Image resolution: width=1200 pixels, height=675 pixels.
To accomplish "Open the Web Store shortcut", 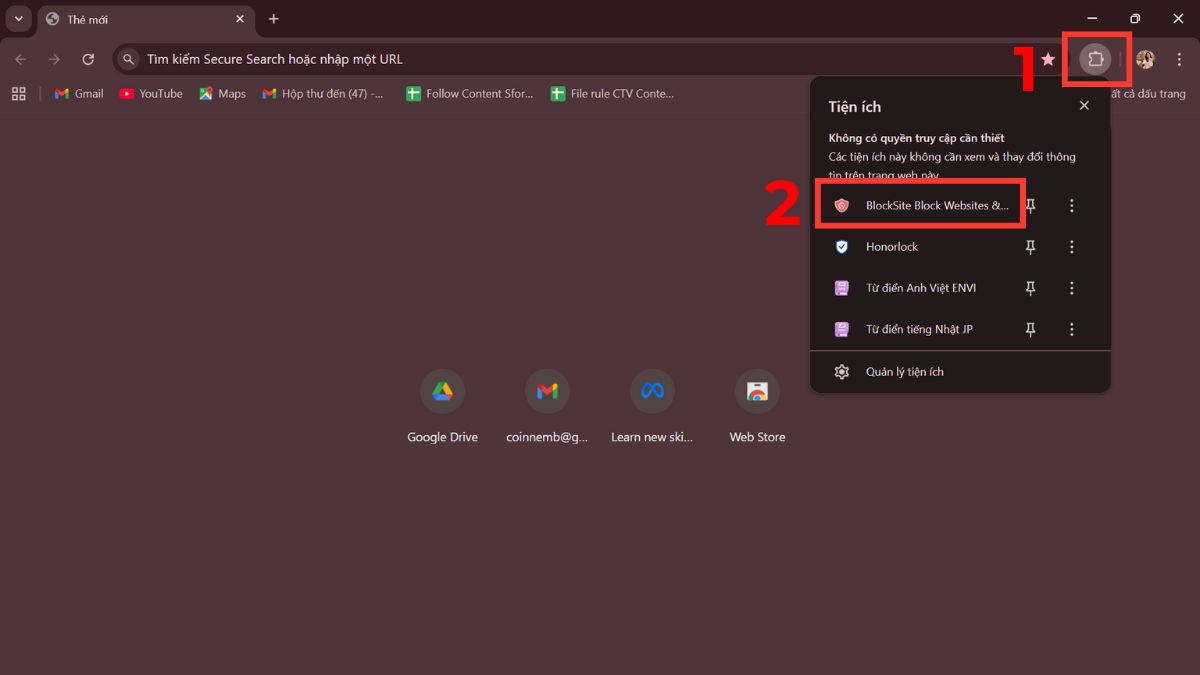I will (757, 391).
